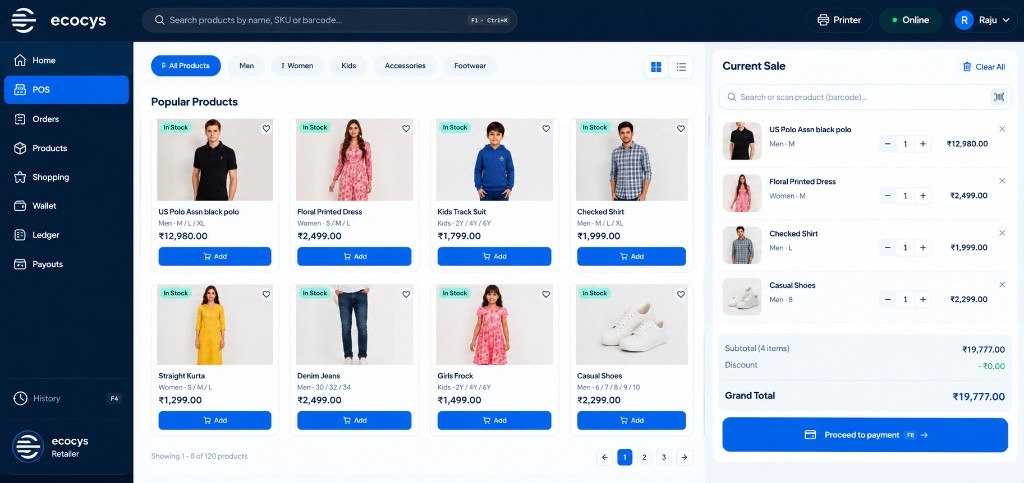Filter products by Women category
The image size is (1024, 483).
coord(297,66)
